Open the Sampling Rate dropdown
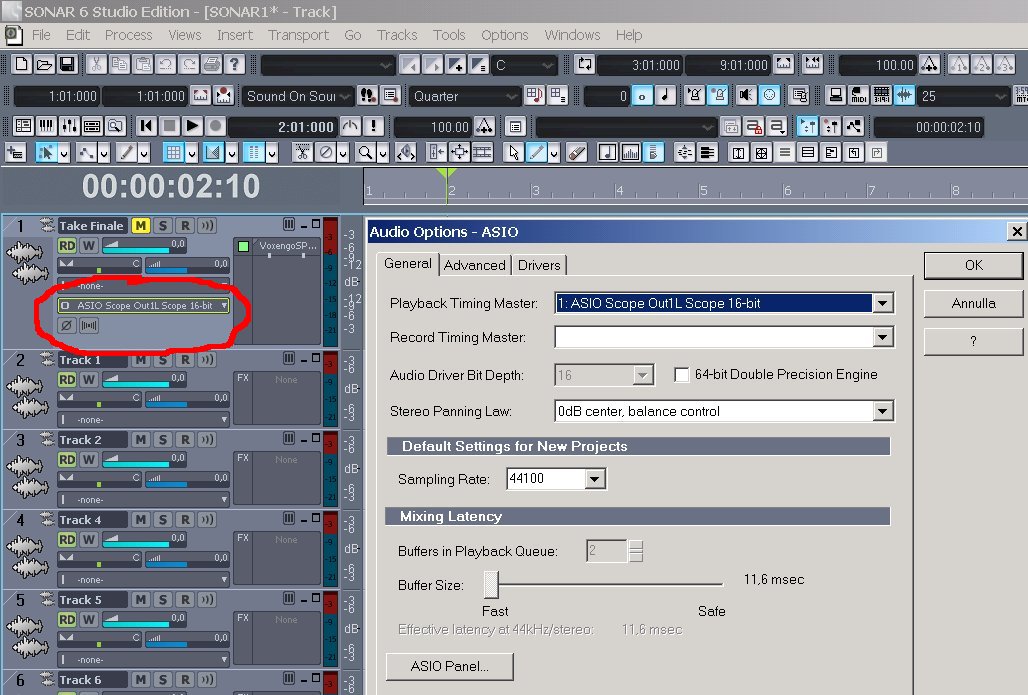 595,479
